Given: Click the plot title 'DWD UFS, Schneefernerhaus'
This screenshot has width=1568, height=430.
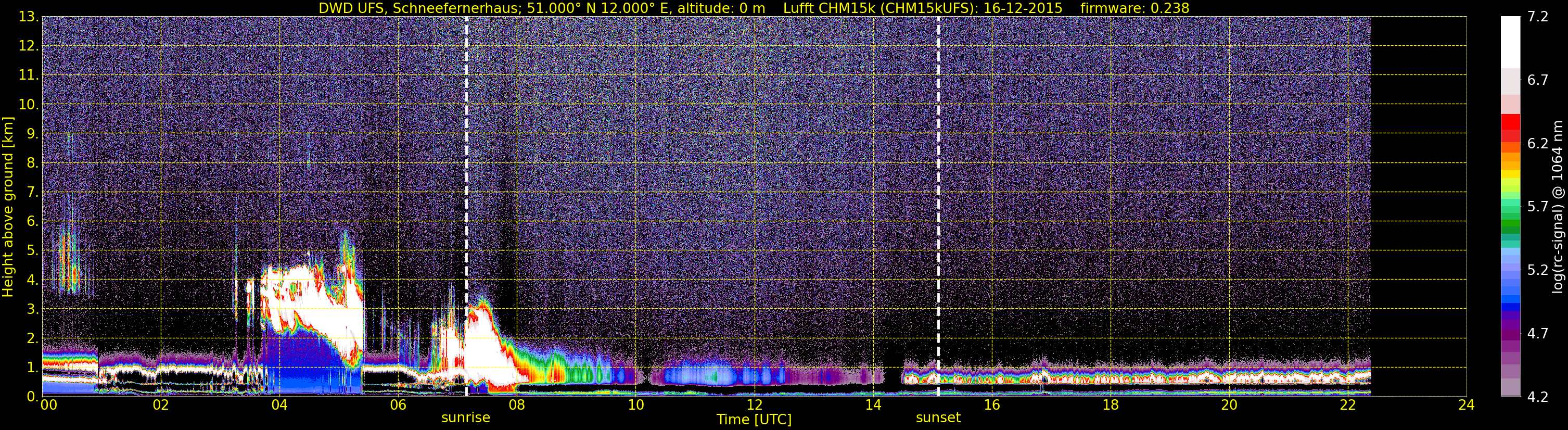Looking at the screenshot, I should (x=418, y=8).
